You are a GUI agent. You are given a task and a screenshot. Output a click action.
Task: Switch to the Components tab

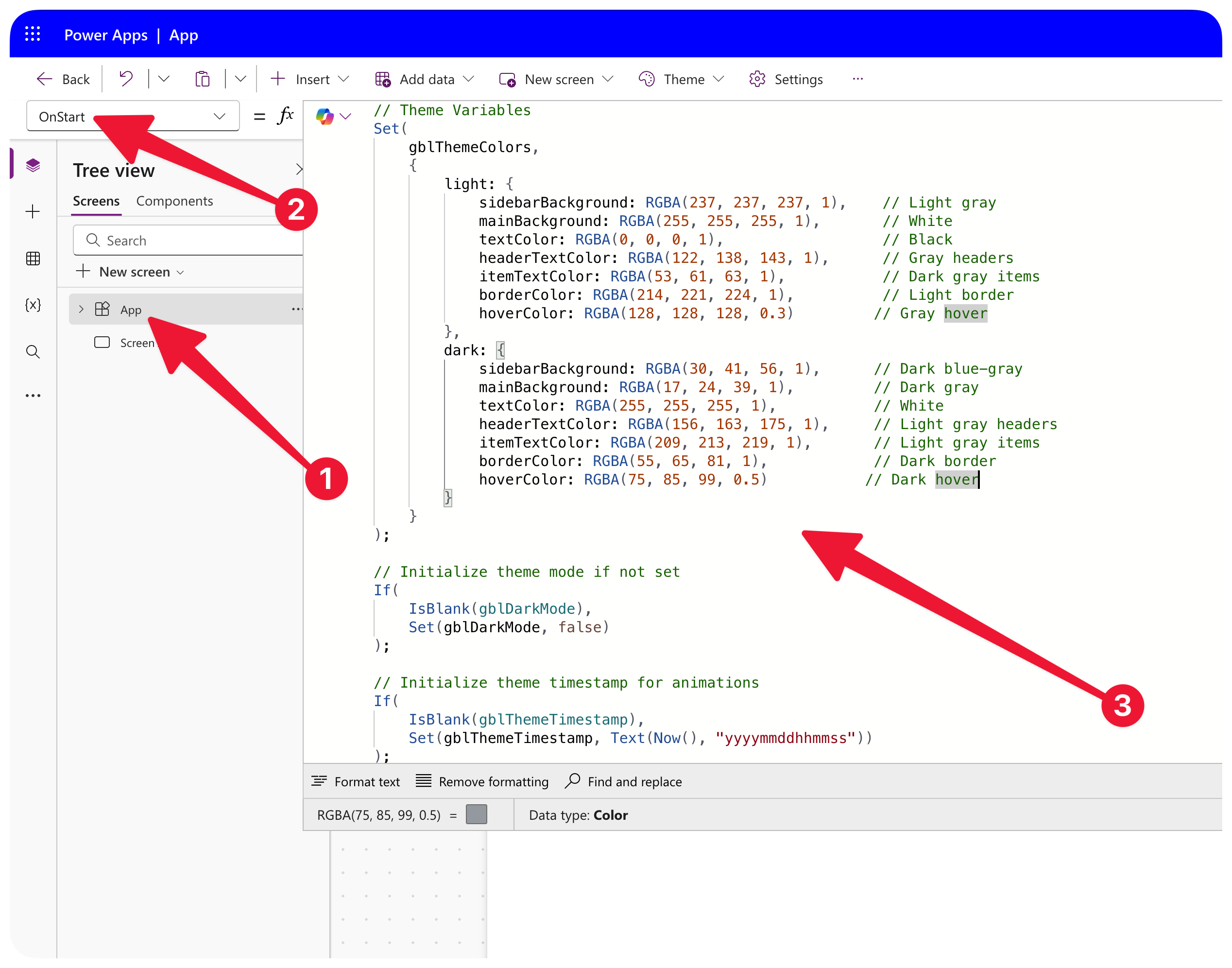pyautogui.click(x=174, y=201)
